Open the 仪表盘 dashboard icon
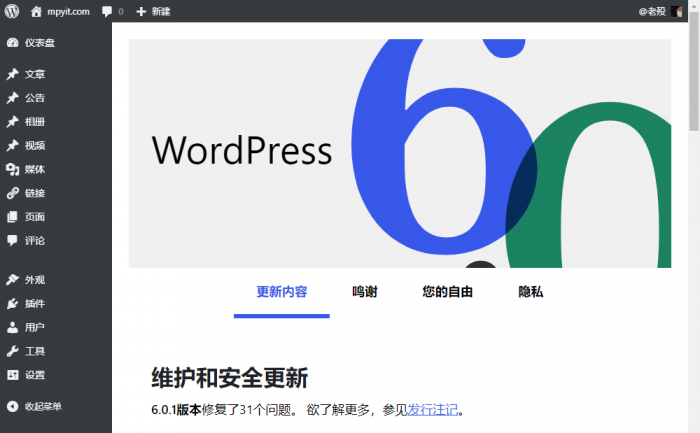The height and width of the screenshot is (433, 700). [x=12, y=43]
